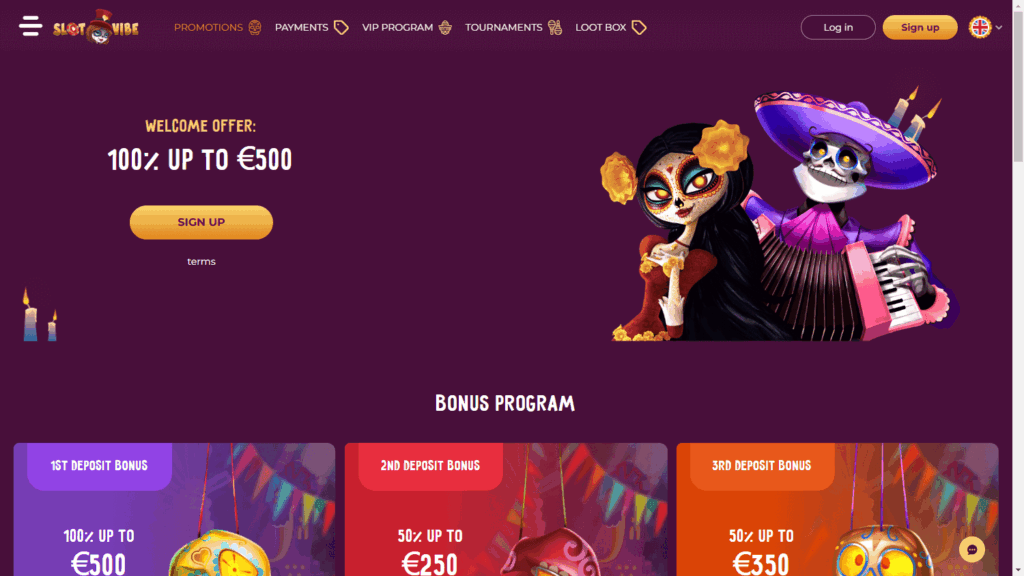Go to the Payments menu item
Viewport: 1024px width, 576px height.
point(301,27)
